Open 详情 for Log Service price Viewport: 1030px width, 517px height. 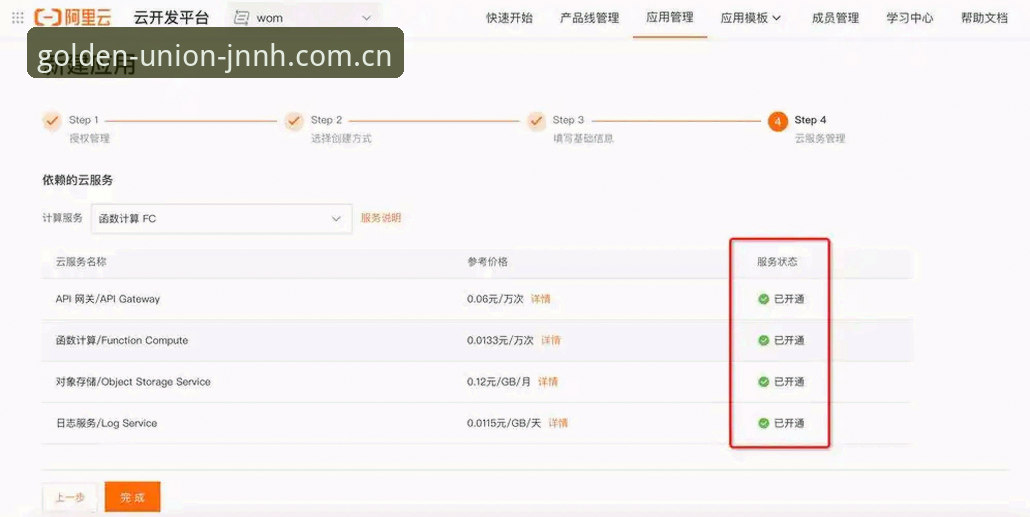(558, 423)
